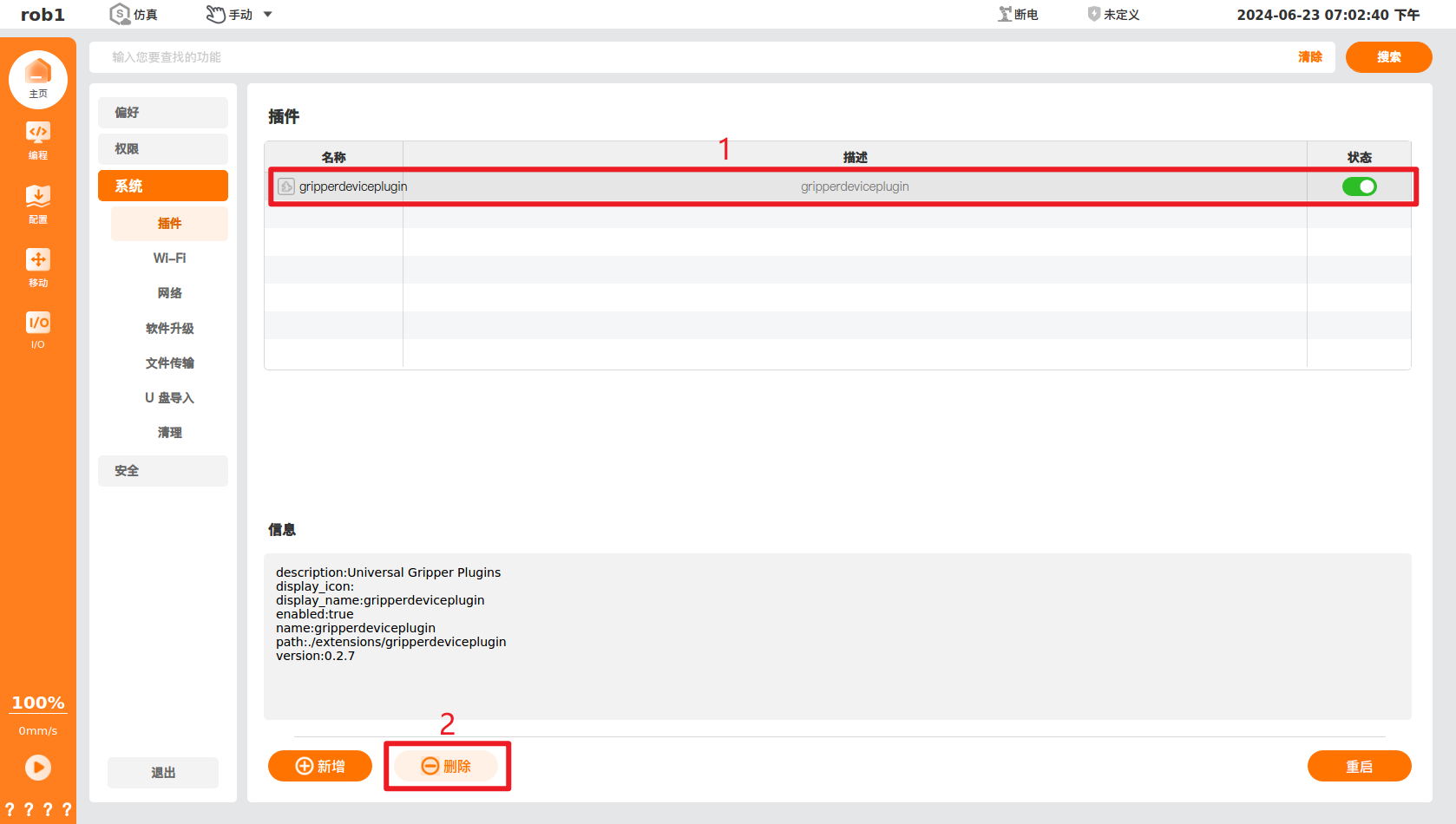The height and width of the screenshot is (824, 1456).
Task: Click the 新增 add plugin button
Action: point(319,766)
